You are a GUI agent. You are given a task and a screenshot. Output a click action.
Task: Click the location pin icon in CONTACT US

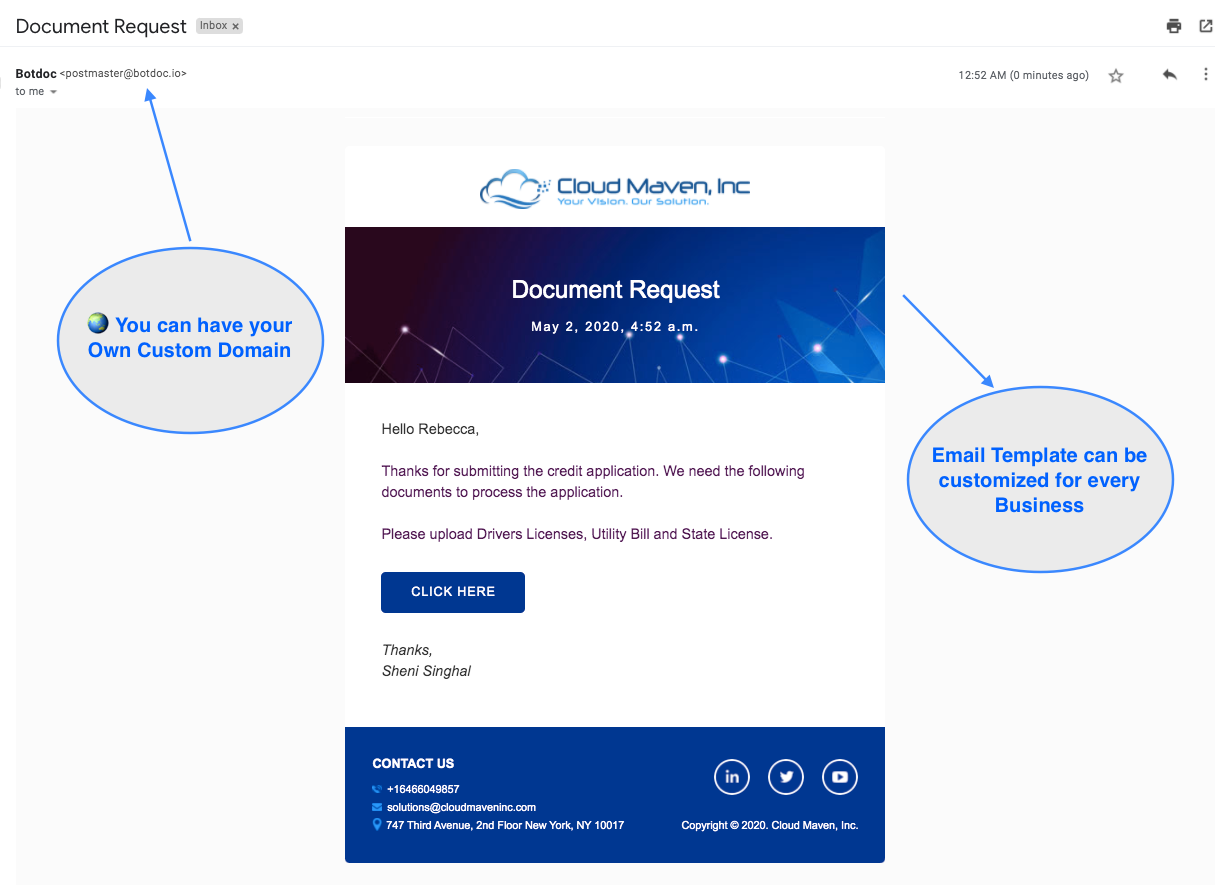pos(376,824)
